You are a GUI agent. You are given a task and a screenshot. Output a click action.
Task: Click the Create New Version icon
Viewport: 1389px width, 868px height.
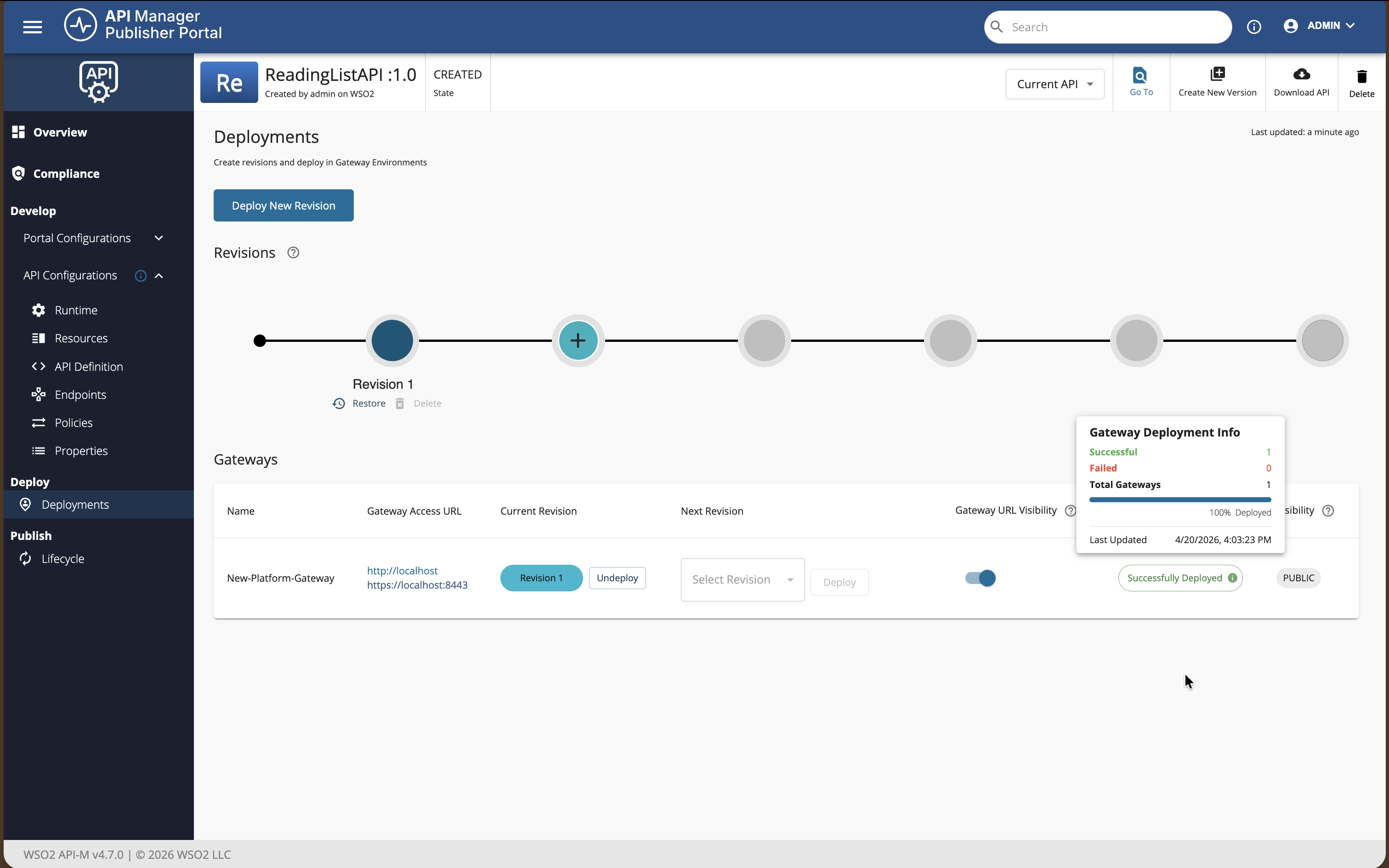point(1217,74)
